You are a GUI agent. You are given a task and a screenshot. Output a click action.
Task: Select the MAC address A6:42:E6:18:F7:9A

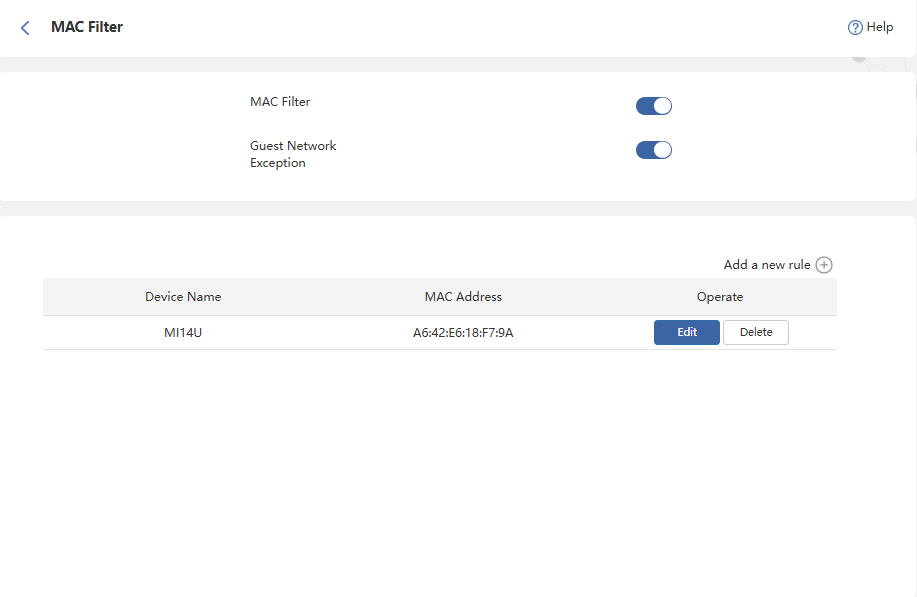(463, 332)
